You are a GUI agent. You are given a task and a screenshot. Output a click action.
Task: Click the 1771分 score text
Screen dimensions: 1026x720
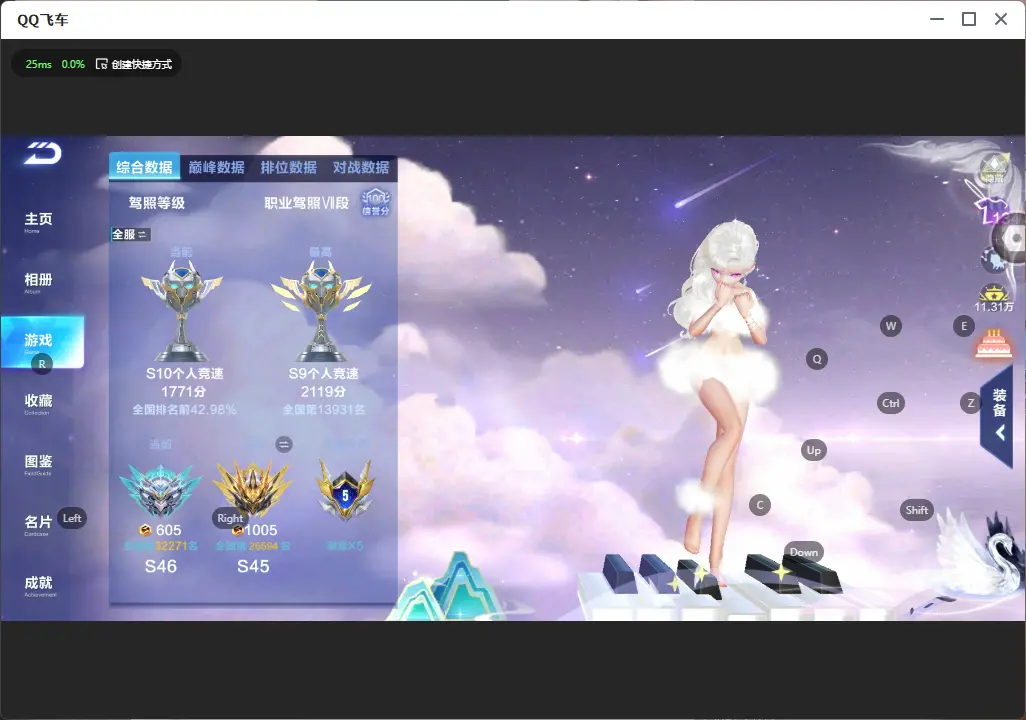pos(183,391)
